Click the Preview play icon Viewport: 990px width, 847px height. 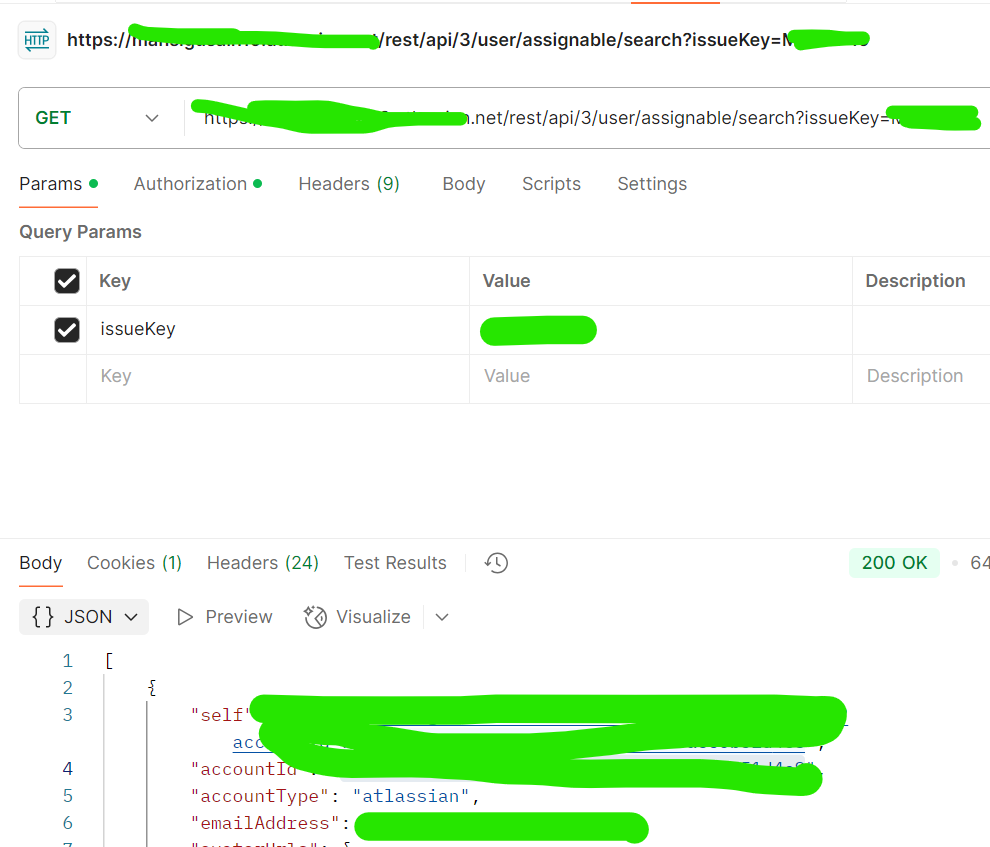click(184, 617)
